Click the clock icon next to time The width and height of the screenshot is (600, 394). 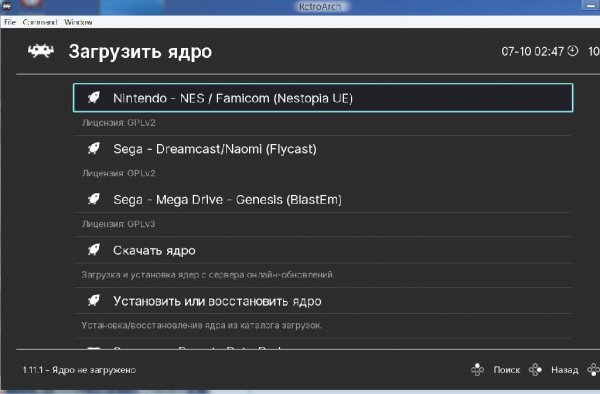coord(572,50)
